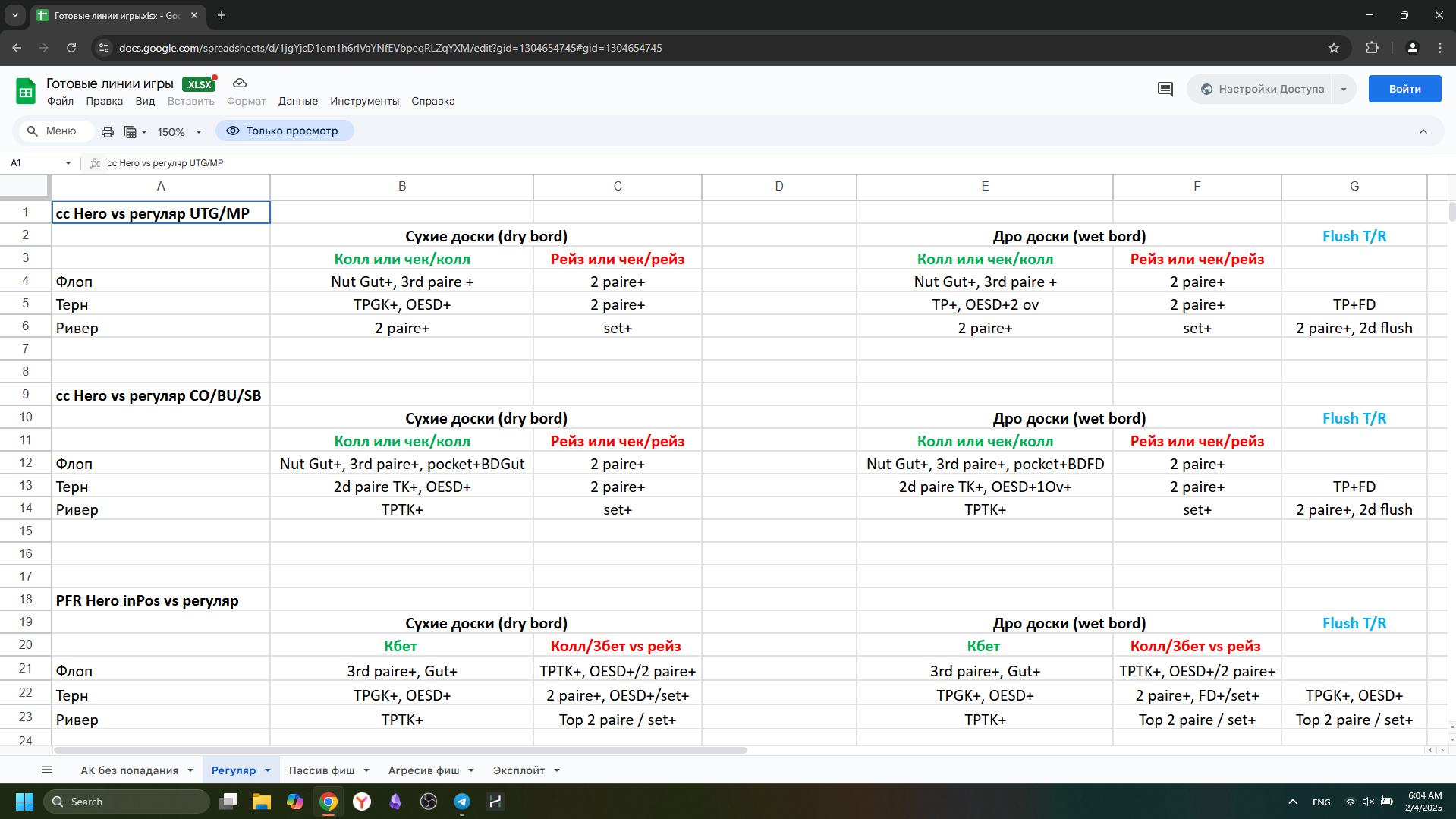Open the Вид menu
The width and height of the screenshot is (1456, 819).
(x=145, y=102)
